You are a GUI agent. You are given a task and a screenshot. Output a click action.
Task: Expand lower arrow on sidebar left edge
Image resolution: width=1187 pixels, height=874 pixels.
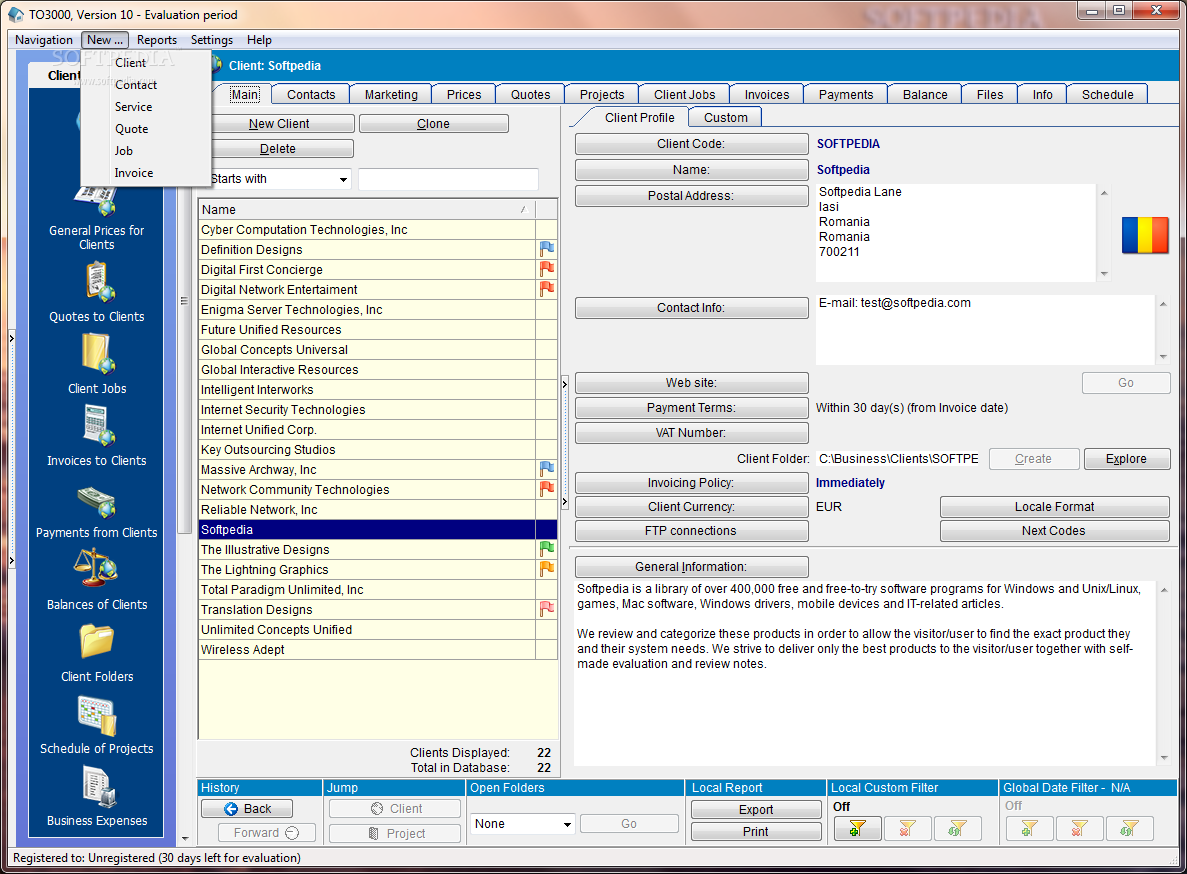(x=11, y=561)
